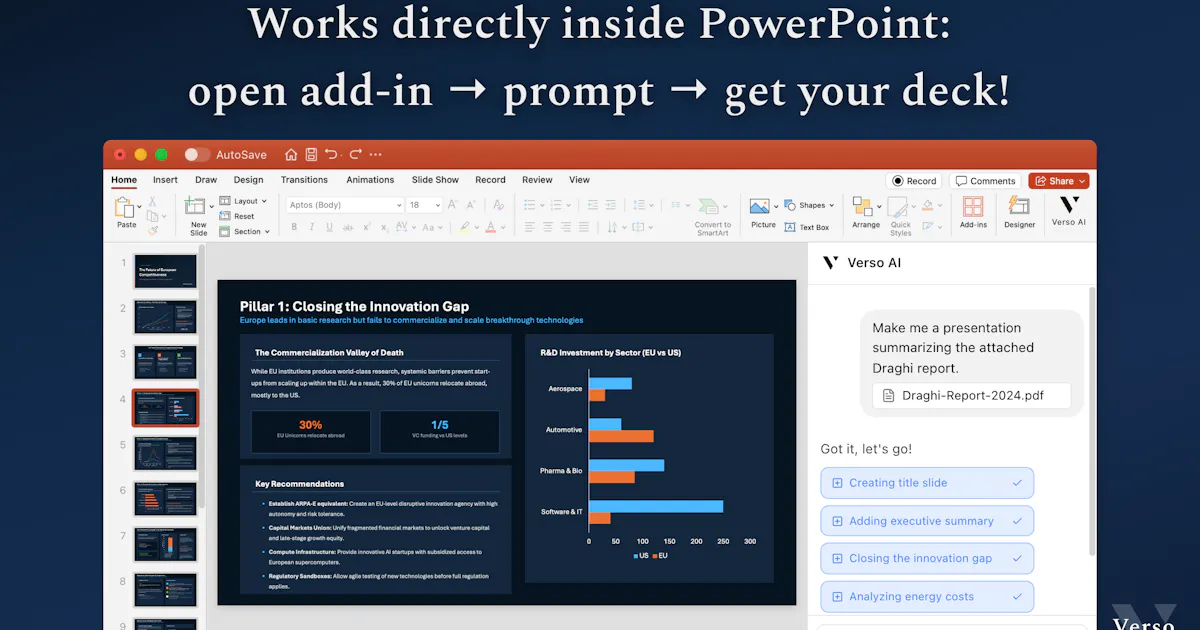
Task: Switch to the Transitions tab
Action: click(304, 180)
